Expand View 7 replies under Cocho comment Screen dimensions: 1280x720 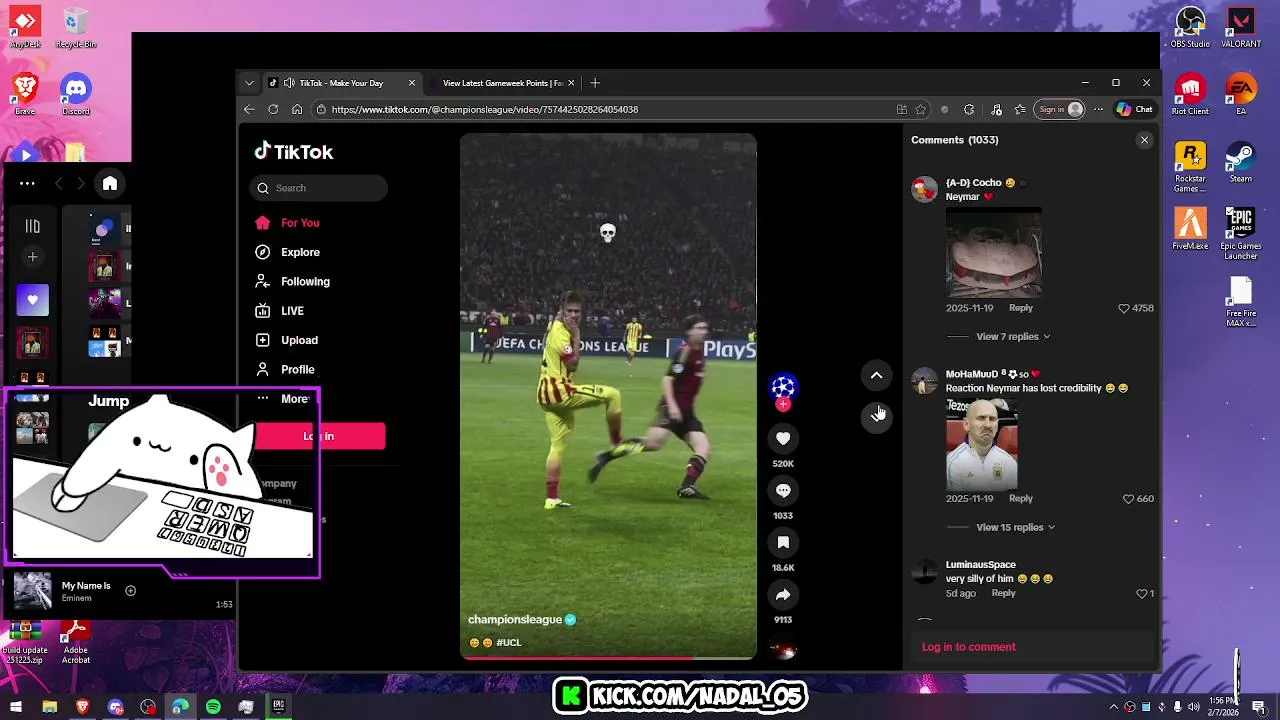1013,337
